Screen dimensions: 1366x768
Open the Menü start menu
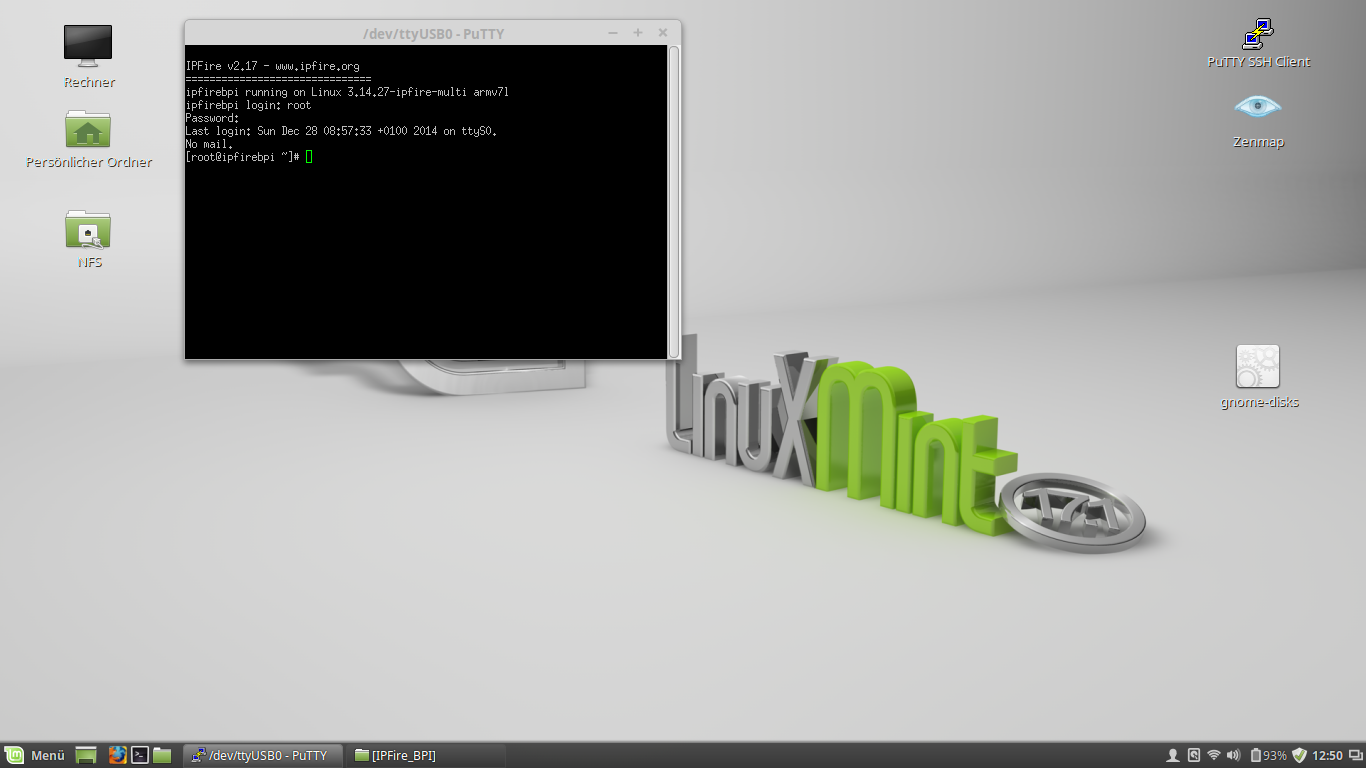pyautogui.click(x=36, y=755)
